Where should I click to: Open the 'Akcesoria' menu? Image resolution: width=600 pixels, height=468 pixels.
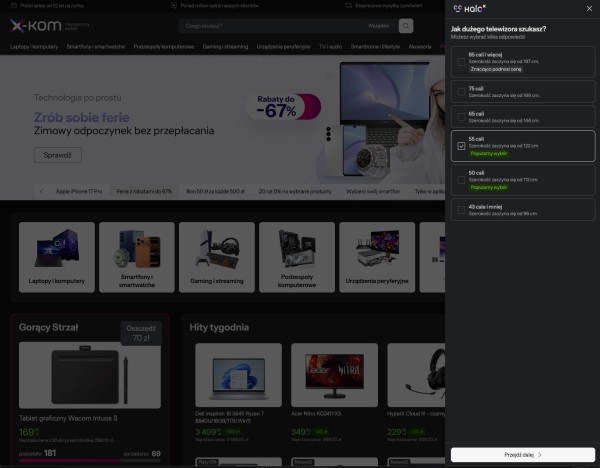(420, 47)
